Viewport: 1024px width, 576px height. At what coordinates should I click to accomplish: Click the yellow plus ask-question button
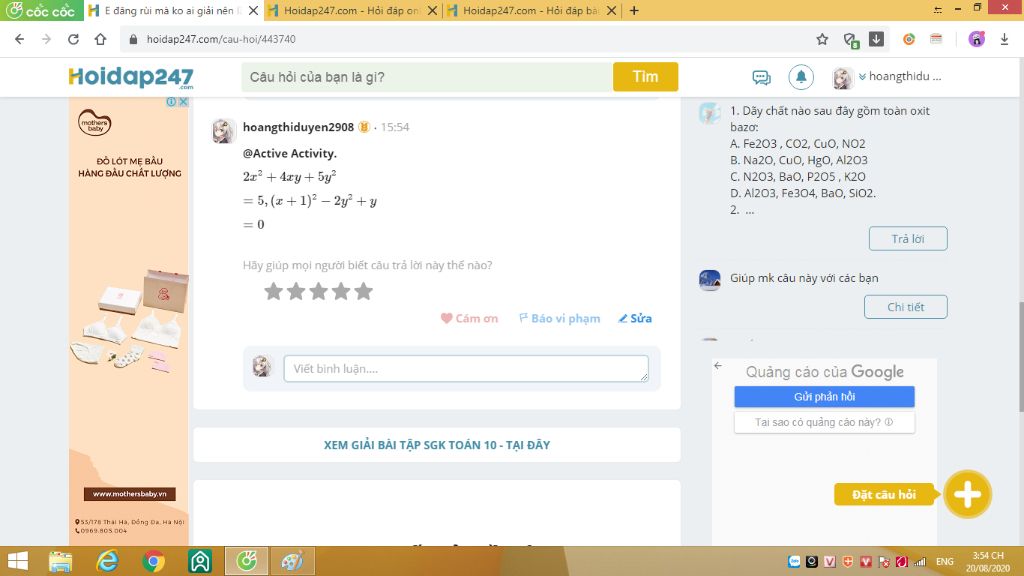point(967,494)
